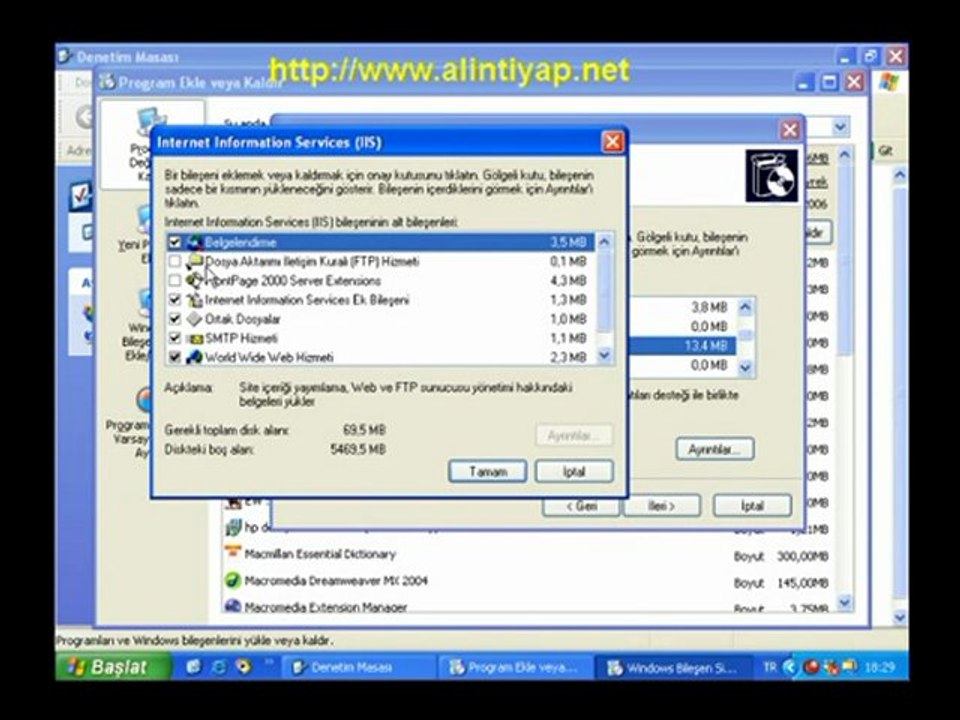Click down arrow of Denetim Masası scrollbar
The height and width of the screenshot is (720, 960).
899,617
